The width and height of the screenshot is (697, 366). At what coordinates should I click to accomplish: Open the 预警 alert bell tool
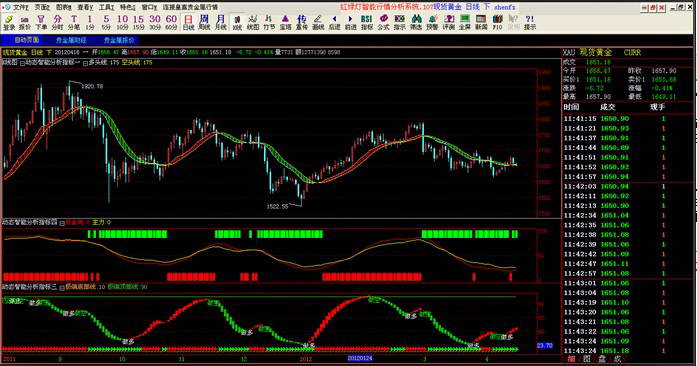tap(432, 22)
